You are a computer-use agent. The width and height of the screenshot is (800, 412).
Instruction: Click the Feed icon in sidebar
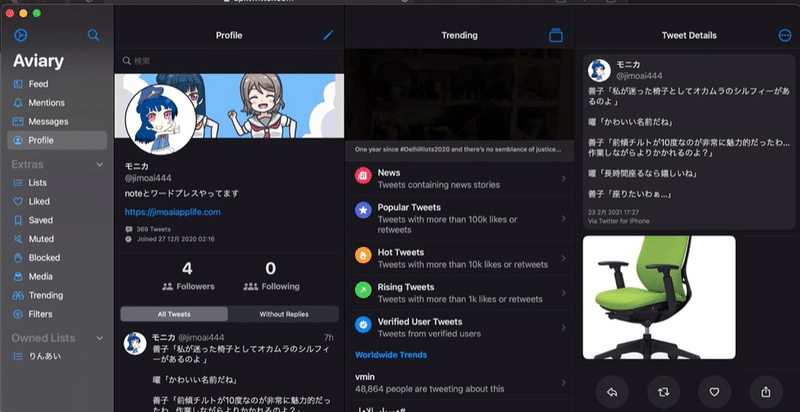point(18,84)
